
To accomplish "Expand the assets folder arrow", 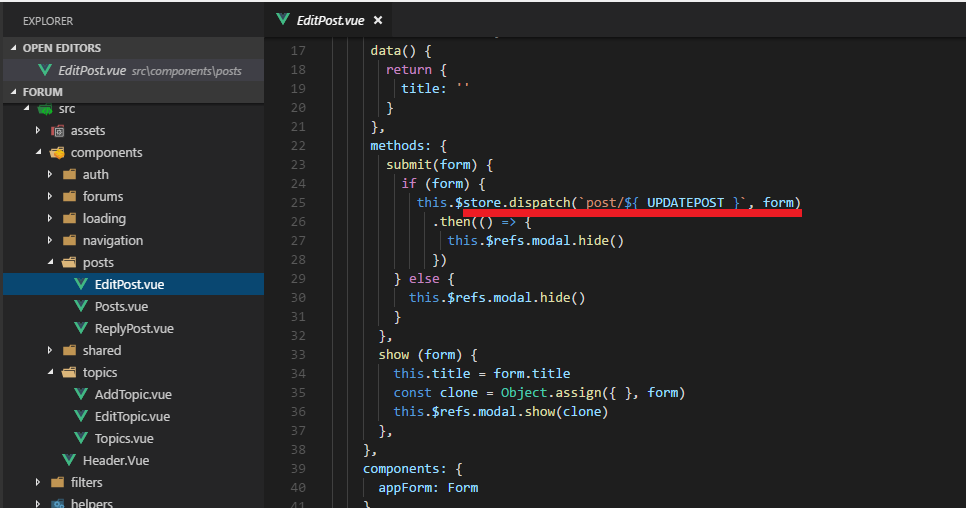I will tap(38, 130).
